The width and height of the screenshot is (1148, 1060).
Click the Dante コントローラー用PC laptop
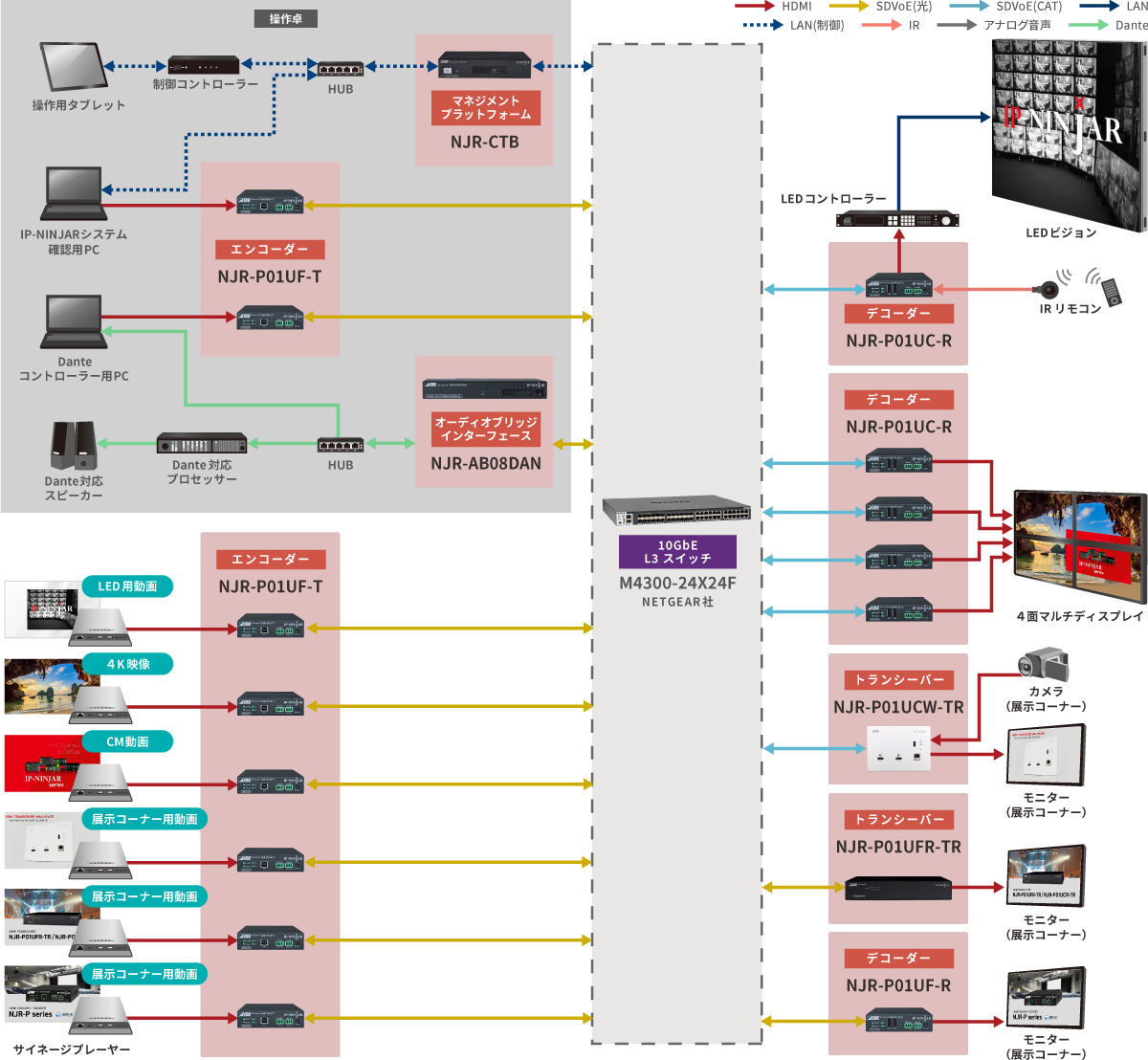click(x=74, y=322)
